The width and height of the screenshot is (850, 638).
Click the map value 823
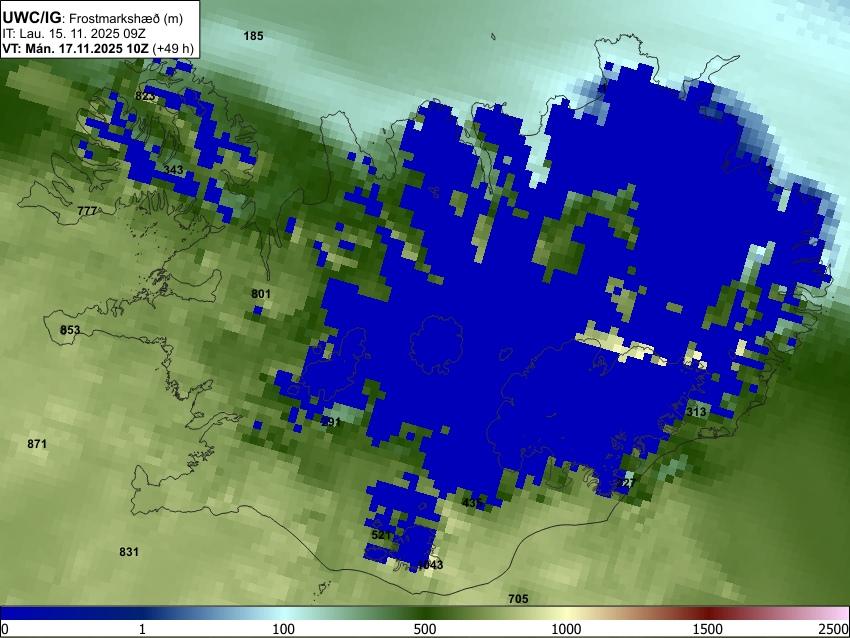pos(145,96)
